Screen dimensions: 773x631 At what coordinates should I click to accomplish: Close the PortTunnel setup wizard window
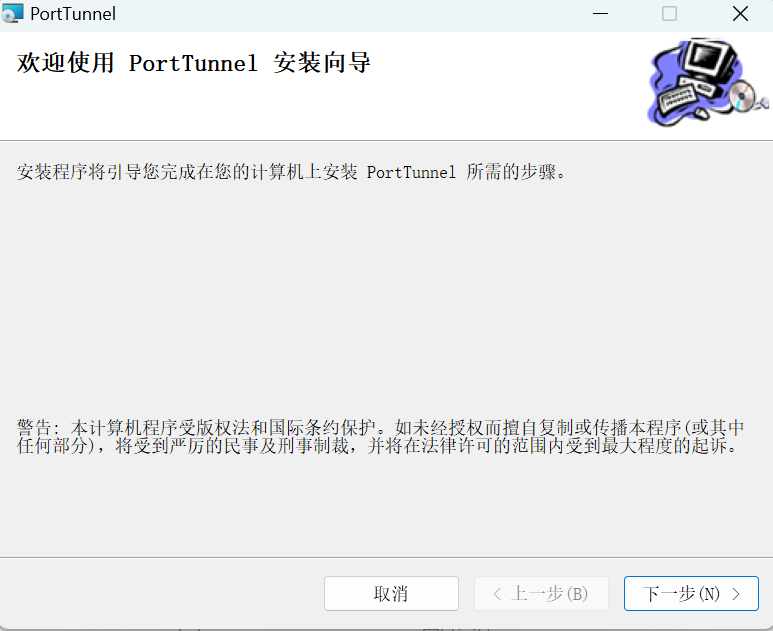[740, 14]
